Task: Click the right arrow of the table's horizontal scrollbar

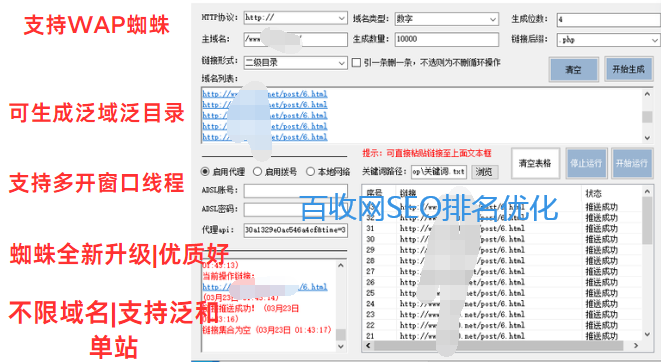Action: 636,346
